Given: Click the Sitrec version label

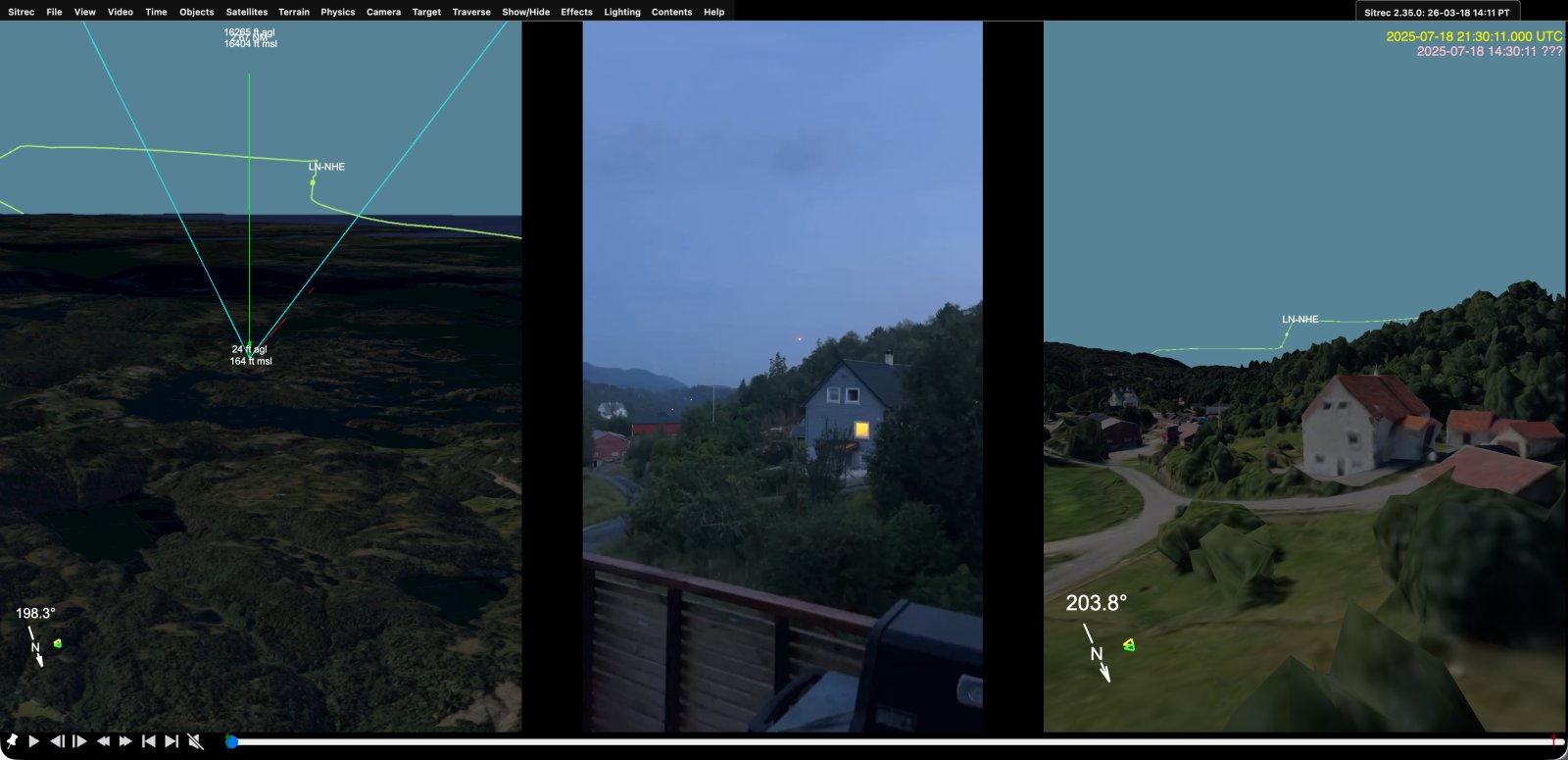Looking at the screenshot, I should [x=1436, y=13].
